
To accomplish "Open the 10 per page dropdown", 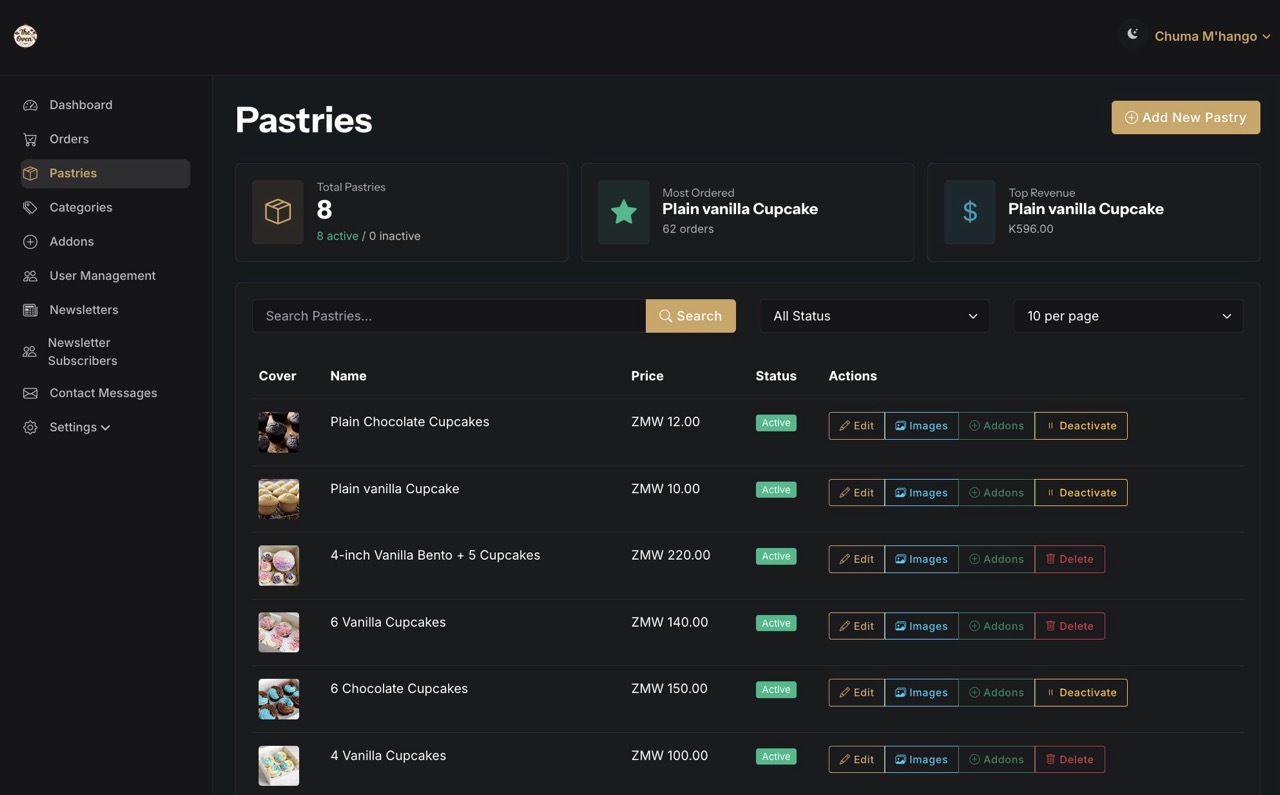I will tap(1128, 316).
